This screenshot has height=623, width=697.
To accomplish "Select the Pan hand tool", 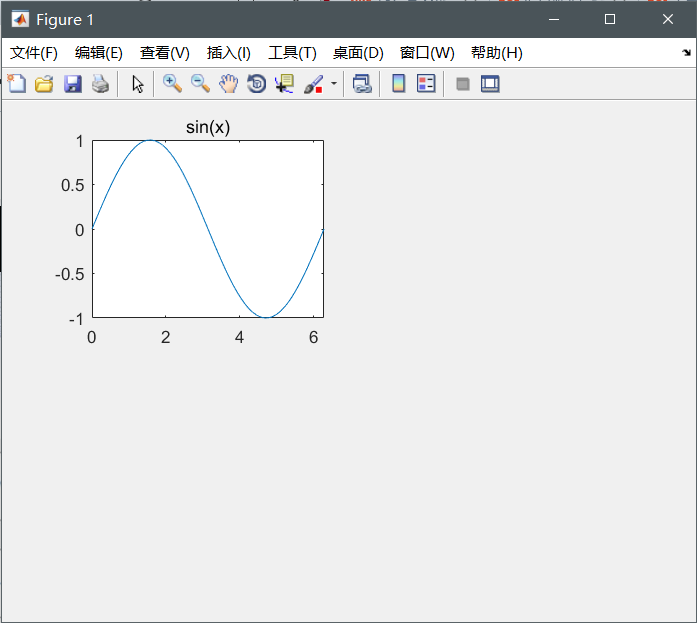I will (x=228, y=84).
